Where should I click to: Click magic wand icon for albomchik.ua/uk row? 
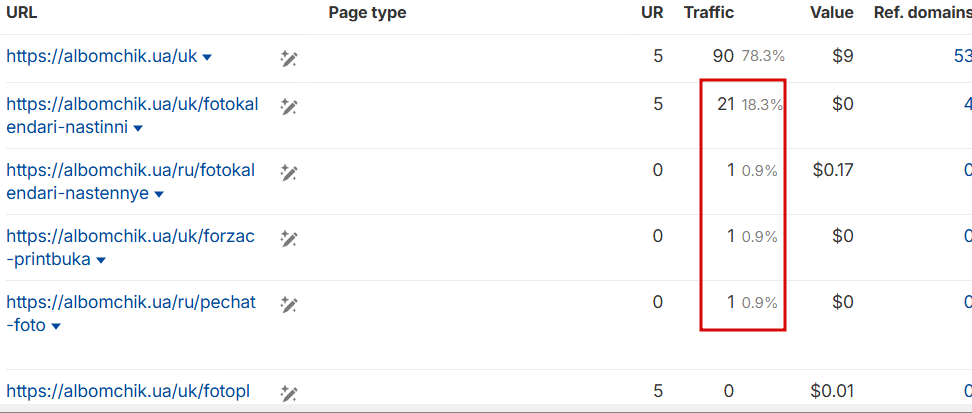(x=289, y=59)
